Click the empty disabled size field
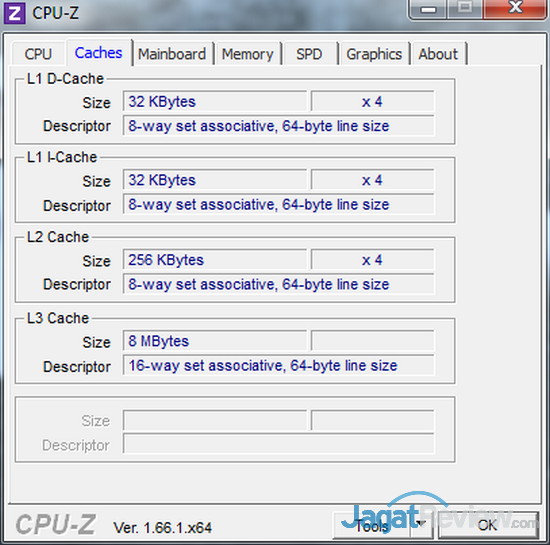The height and width of the screenshot is (545, 550). 215,420
